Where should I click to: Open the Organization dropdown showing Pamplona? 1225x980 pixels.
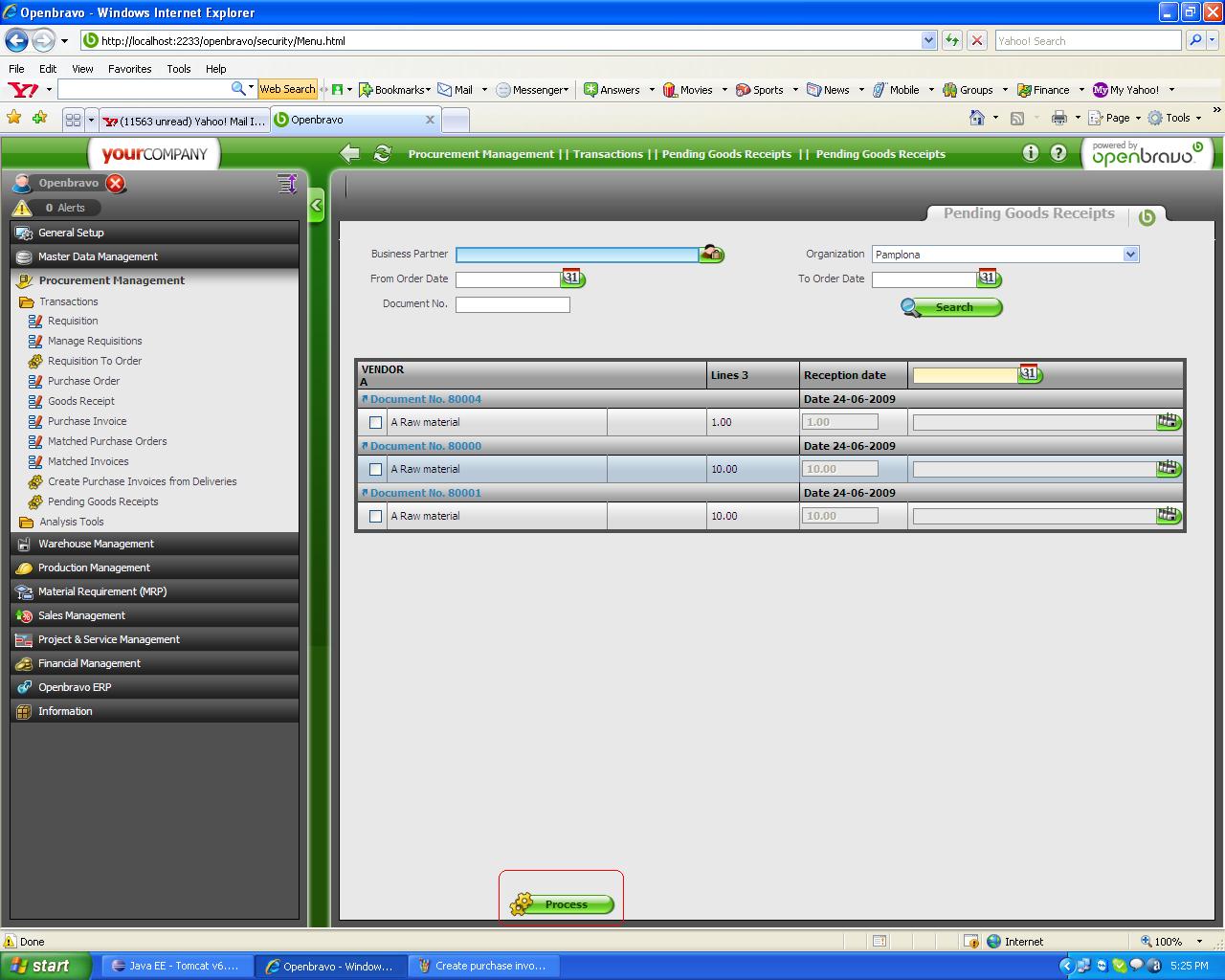(1130, 255)
